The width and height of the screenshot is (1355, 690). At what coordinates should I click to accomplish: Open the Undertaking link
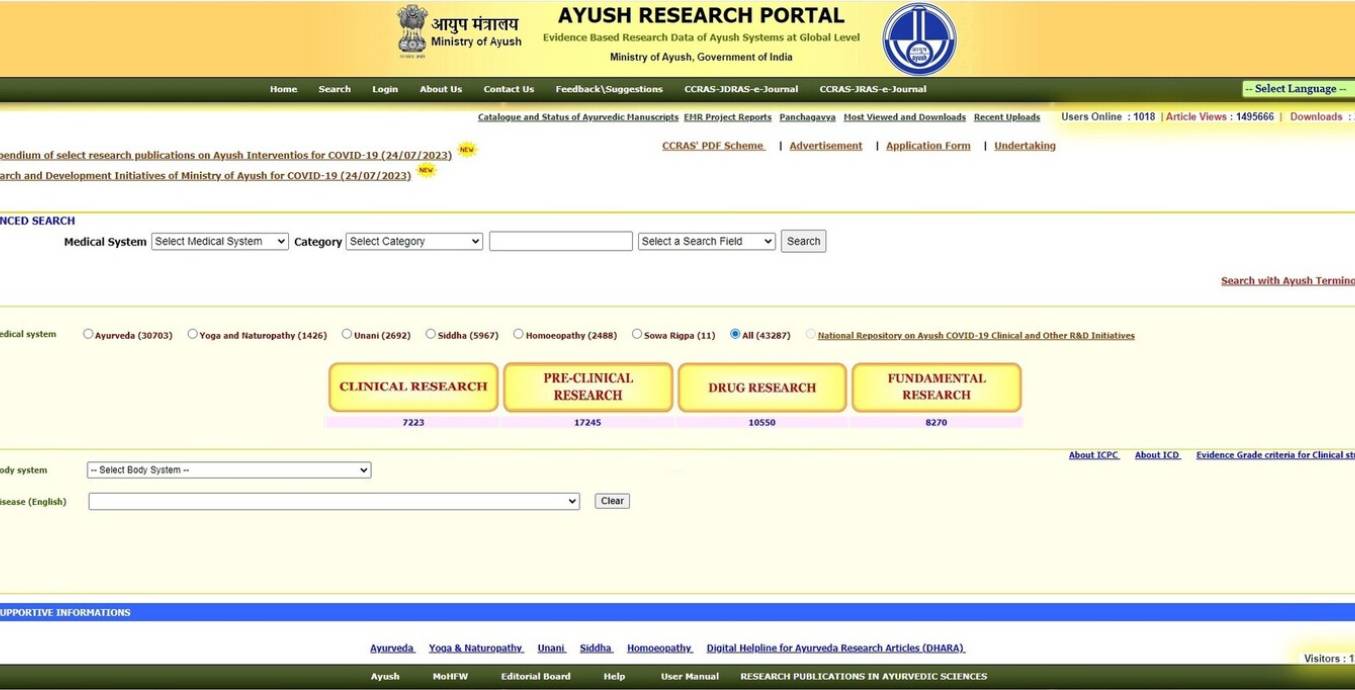click(x=1025, y=146)
